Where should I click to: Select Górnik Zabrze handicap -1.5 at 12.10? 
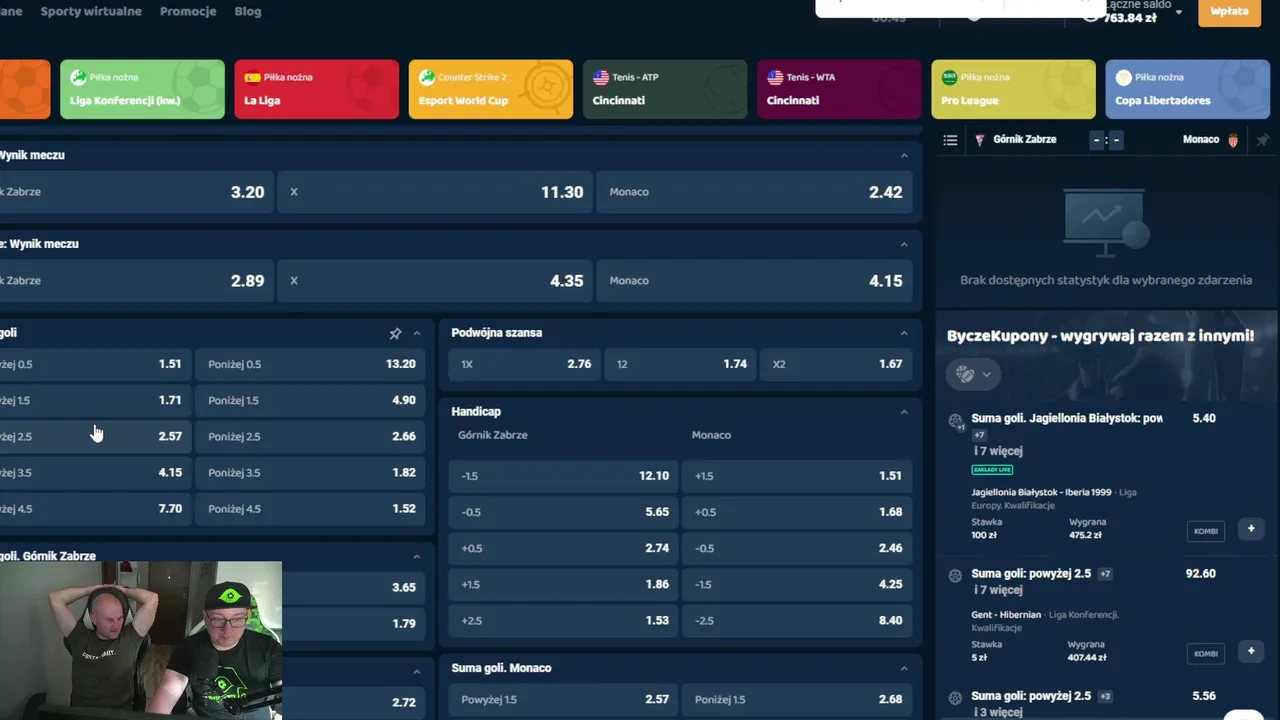point(563,476)
